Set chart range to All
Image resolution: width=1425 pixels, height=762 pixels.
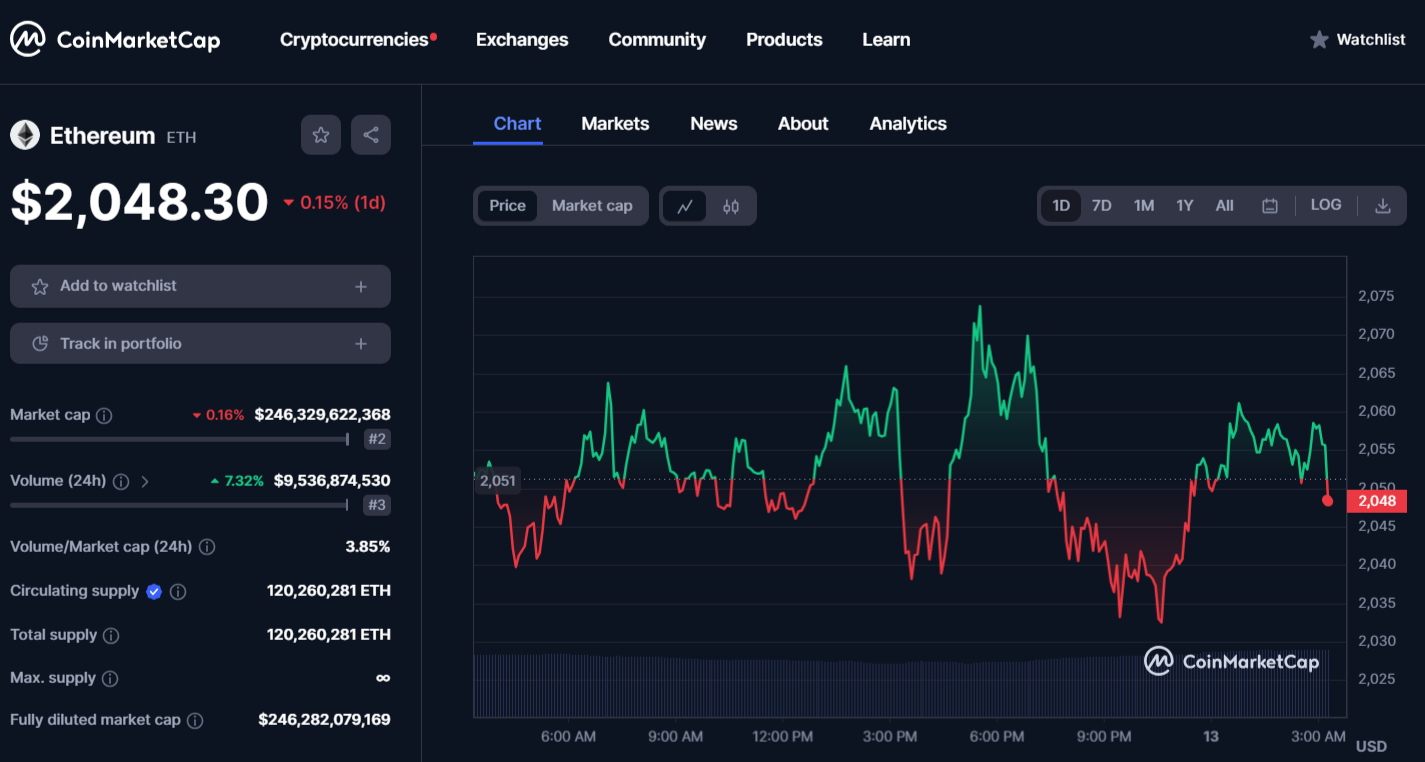tap(1225, 206)
